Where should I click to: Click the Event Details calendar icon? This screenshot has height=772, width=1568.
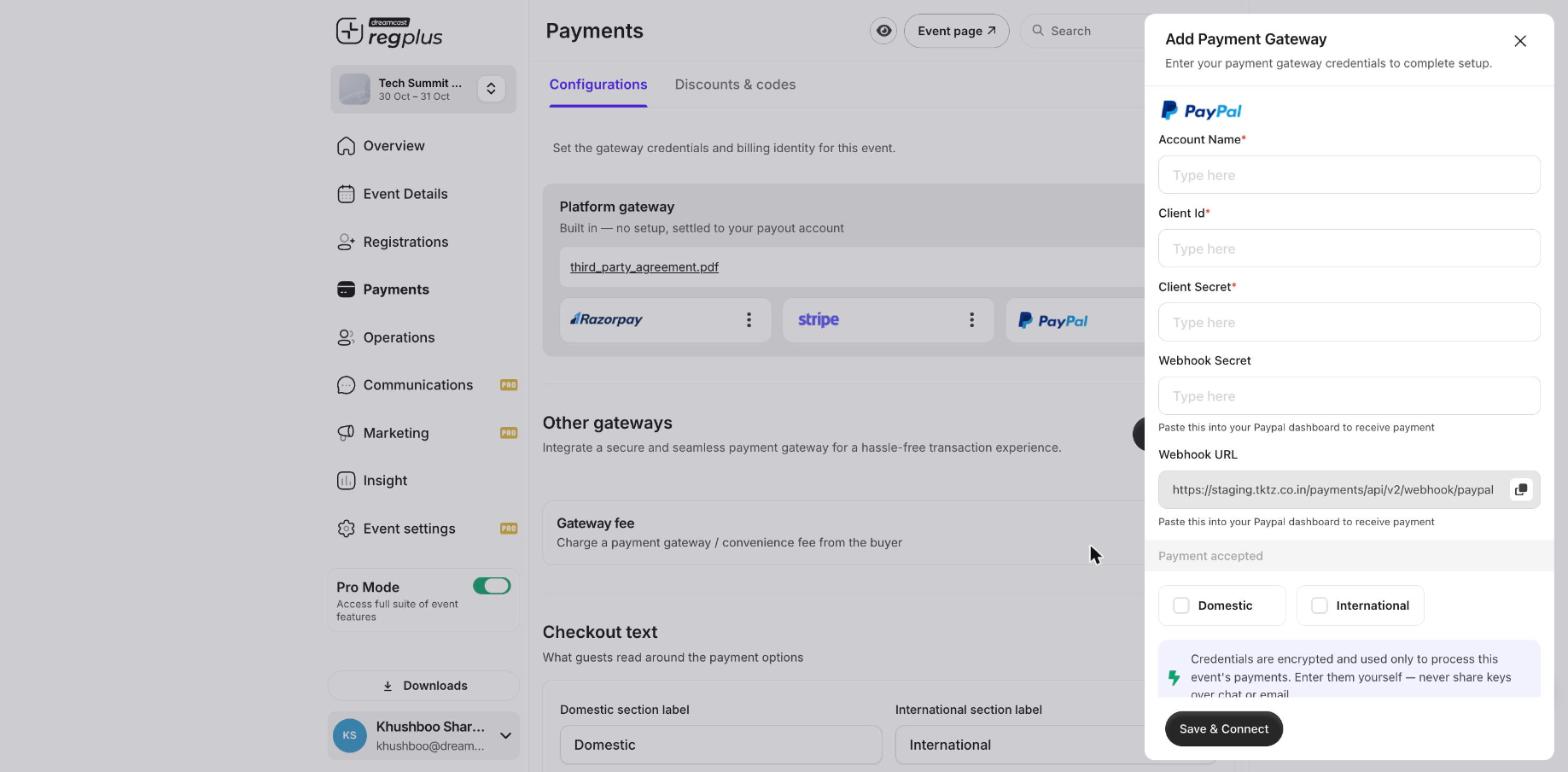(346, 194)
